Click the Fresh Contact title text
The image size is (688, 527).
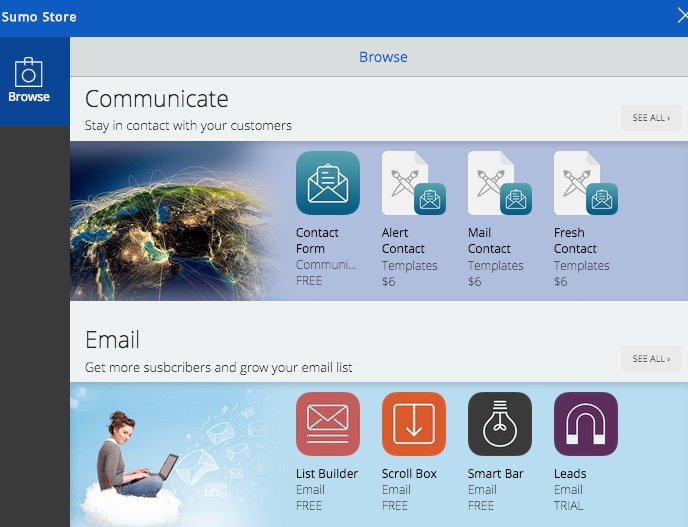click(x=575, y=240)
